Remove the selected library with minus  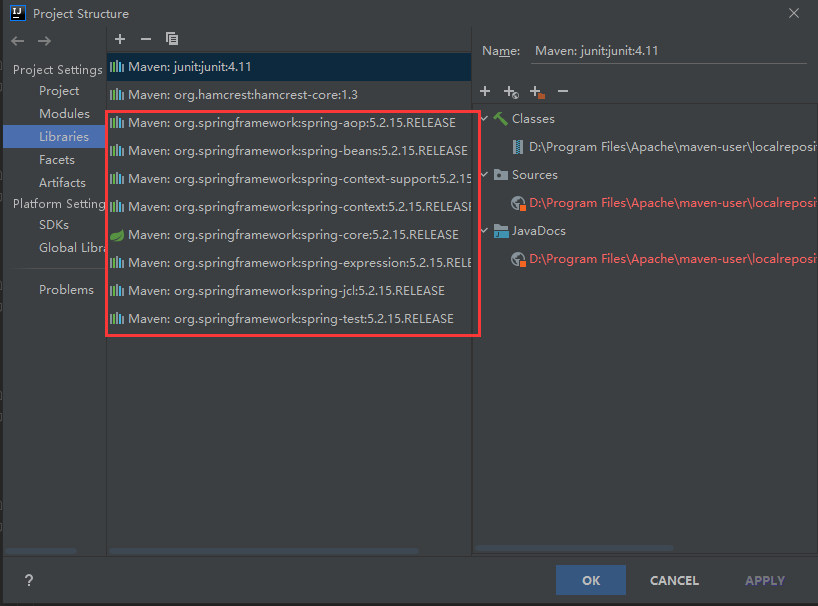(x=146, y=39)
